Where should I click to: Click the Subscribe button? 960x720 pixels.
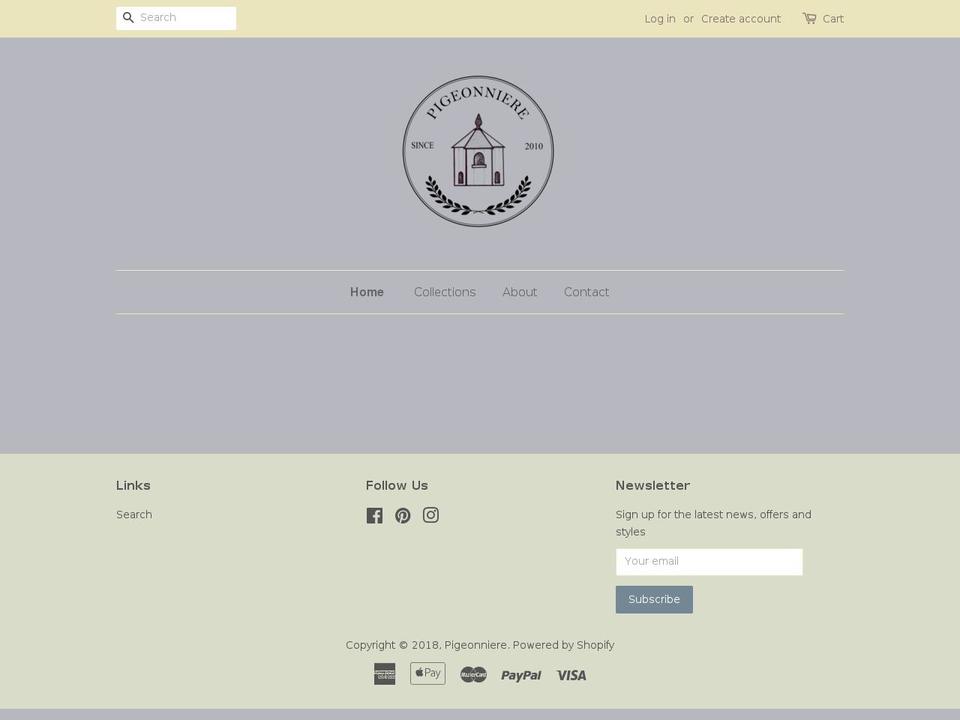pyautogui.click(x=654, y=599)
